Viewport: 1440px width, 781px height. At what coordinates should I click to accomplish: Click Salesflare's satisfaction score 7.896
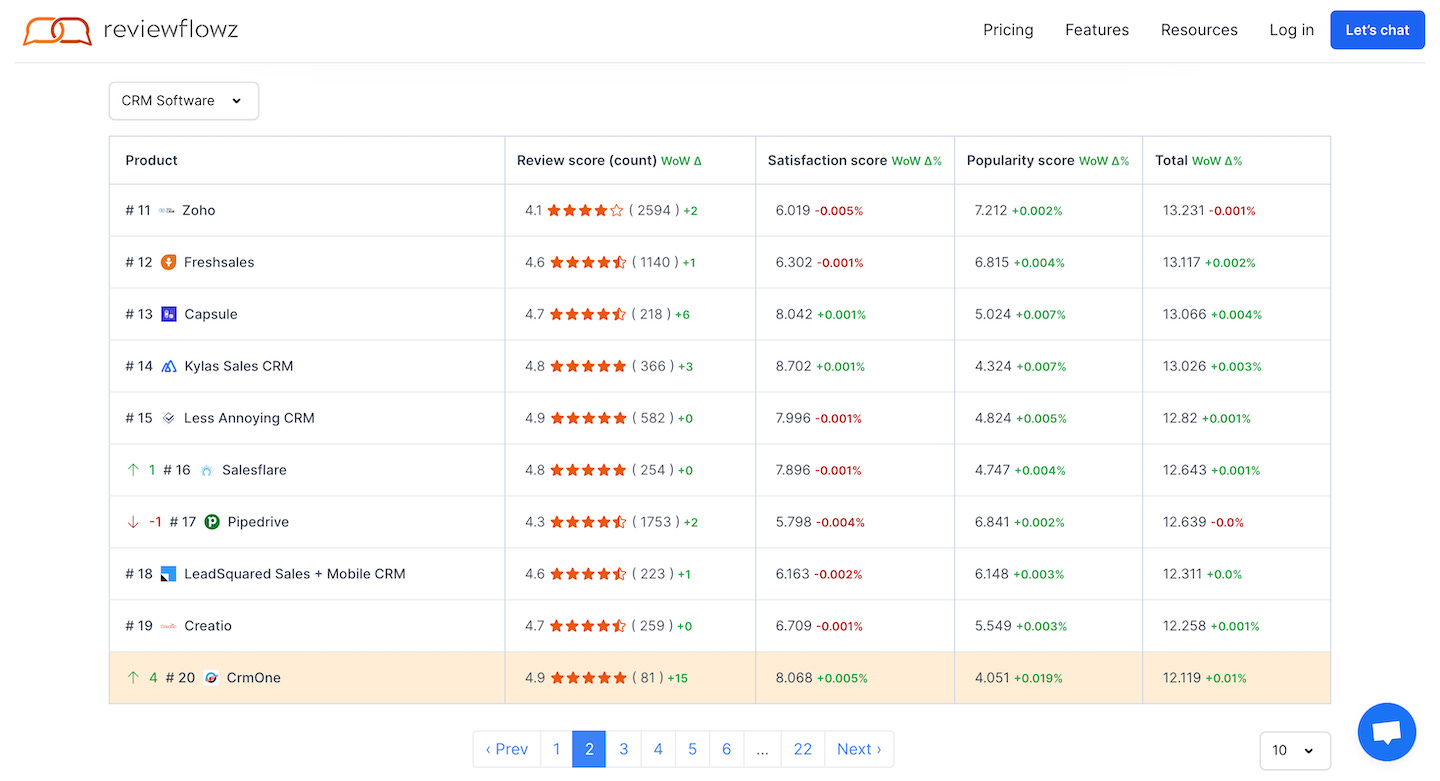(793, 470)
